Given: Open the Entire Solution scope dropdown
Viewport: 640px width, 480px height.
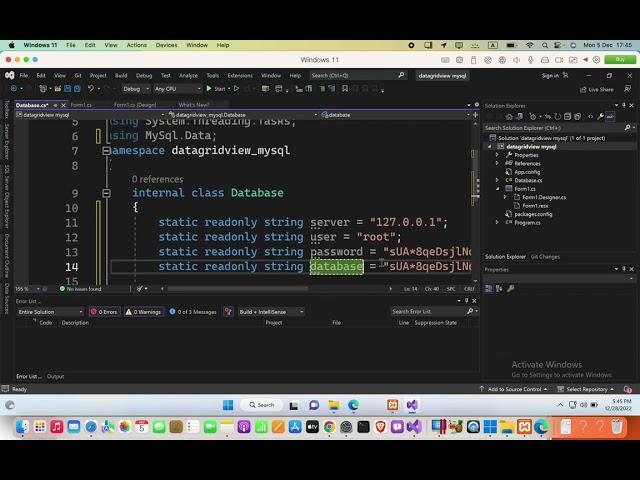Looking at the screenshot, I should pyautogui.click(x=50, y=312).
